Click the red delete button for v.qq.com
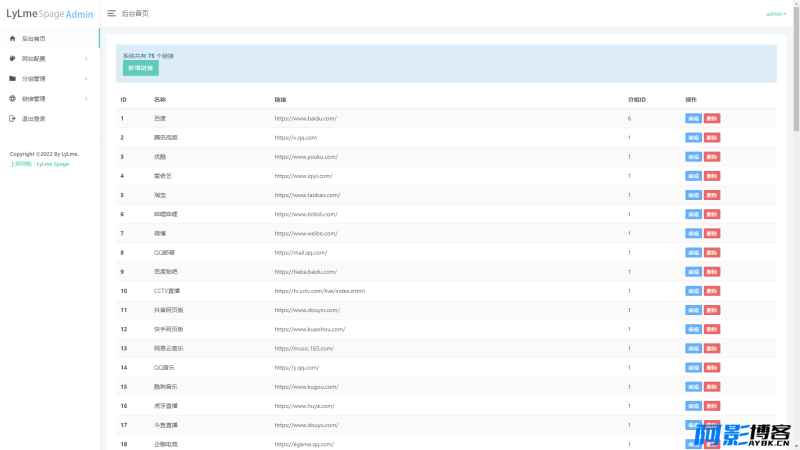 [712, 138]
